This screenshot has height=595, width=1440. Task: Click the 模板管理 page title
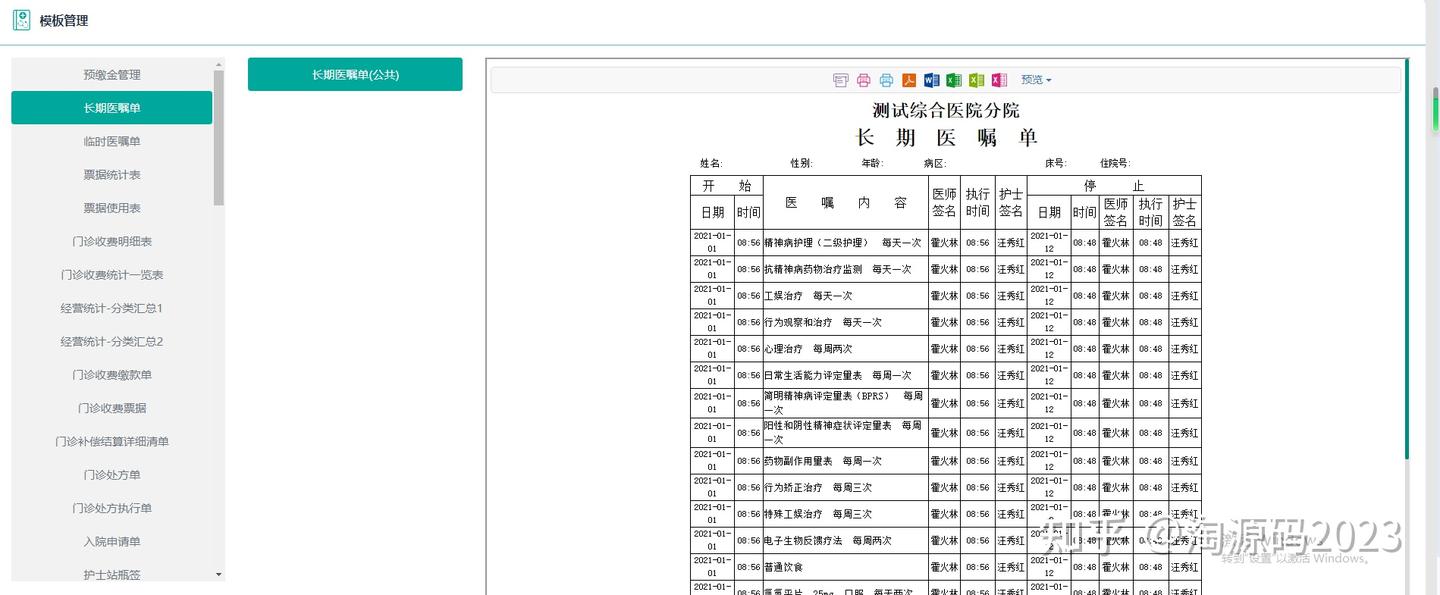tap(64, 21)
